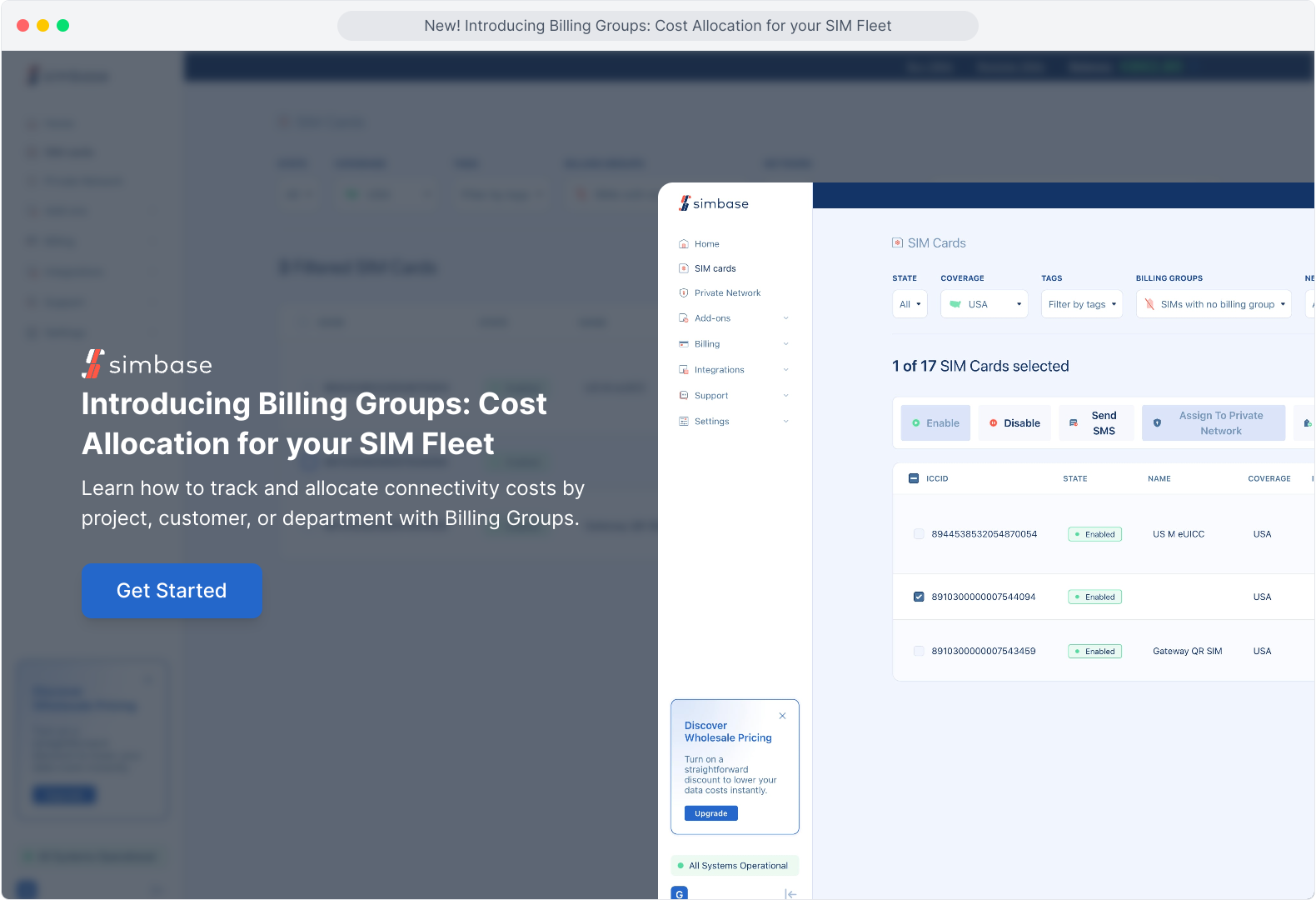Open SIMs with no billing group dropdown
Viewport: 1316px width, 900px height.
pyautogui.click(x=1214, y=304)
